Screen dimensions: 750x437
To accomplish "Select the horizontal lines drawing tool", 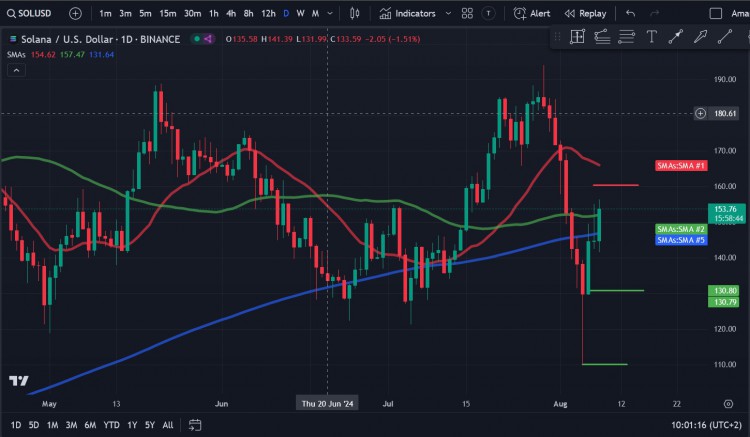I will tap(626, 37).
